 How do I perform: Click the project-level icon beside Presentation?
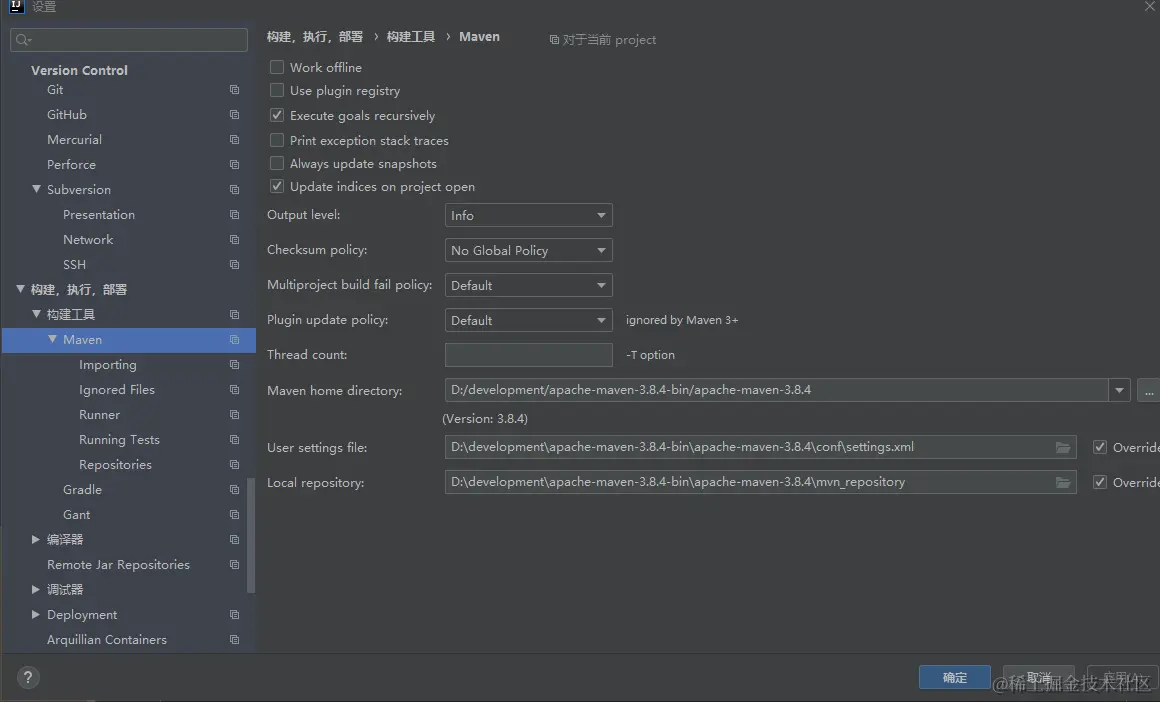coord(235,215)
